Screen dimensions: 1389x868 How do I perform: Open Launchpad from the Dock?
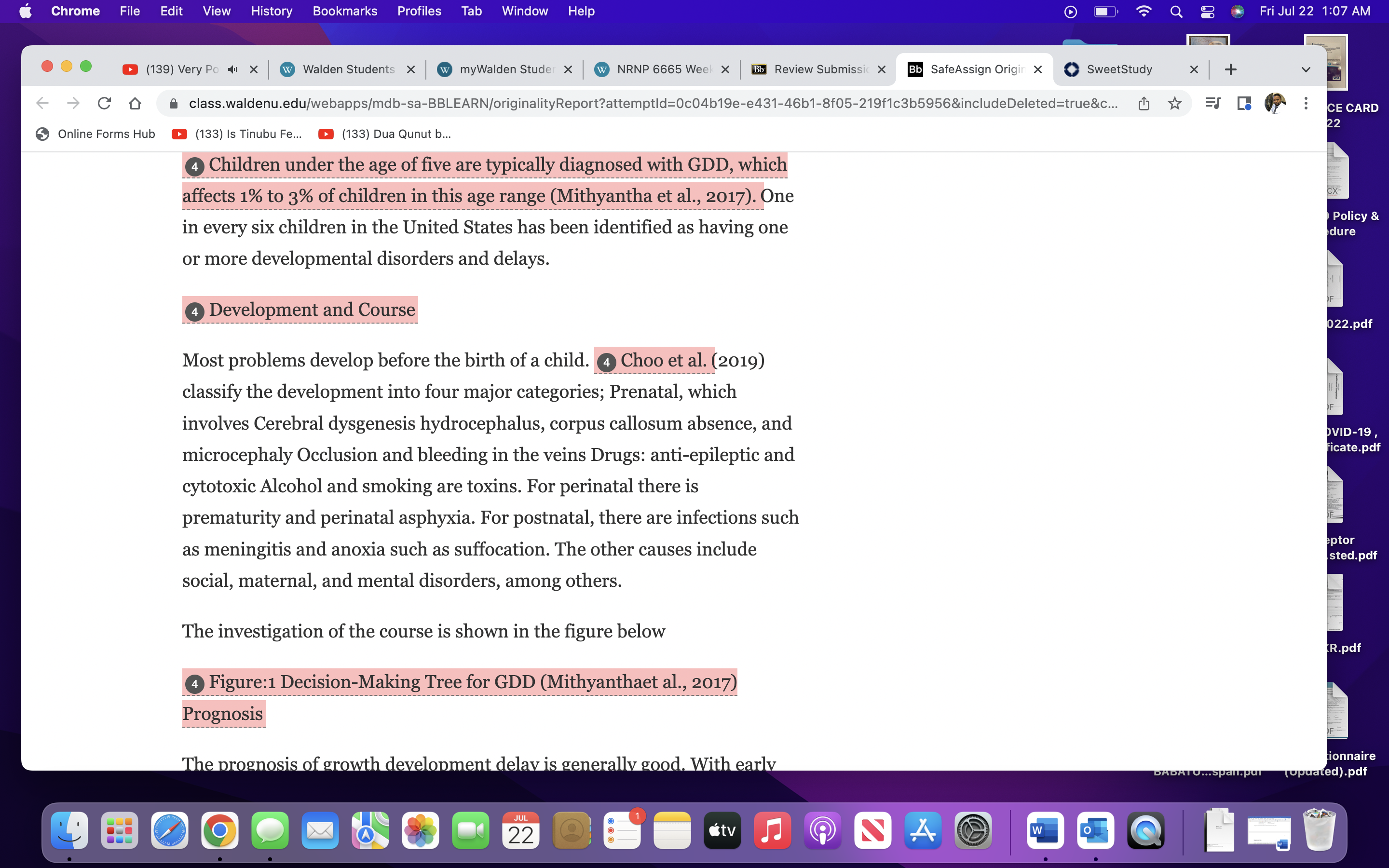[x=120, y=830]
